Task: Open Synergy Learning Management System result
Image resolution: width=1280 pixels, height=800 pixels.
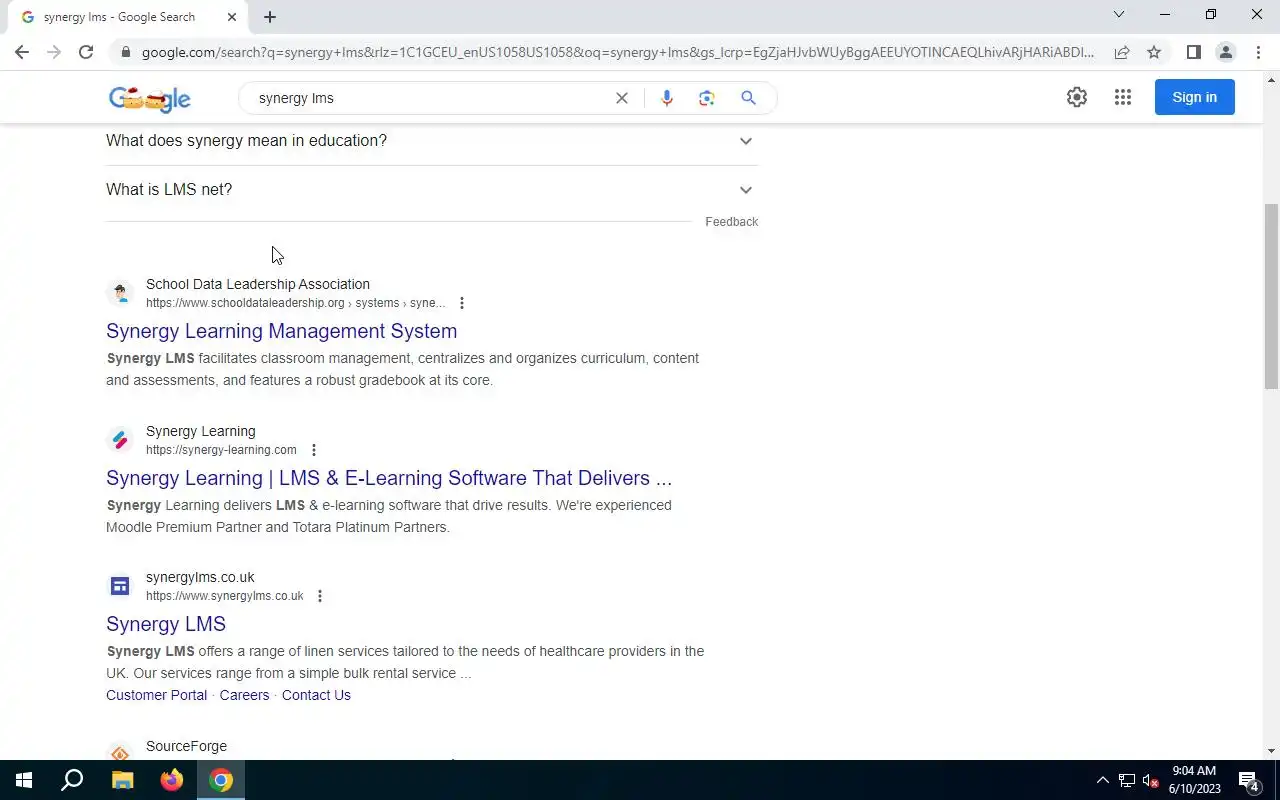Action: pos(281,331)
